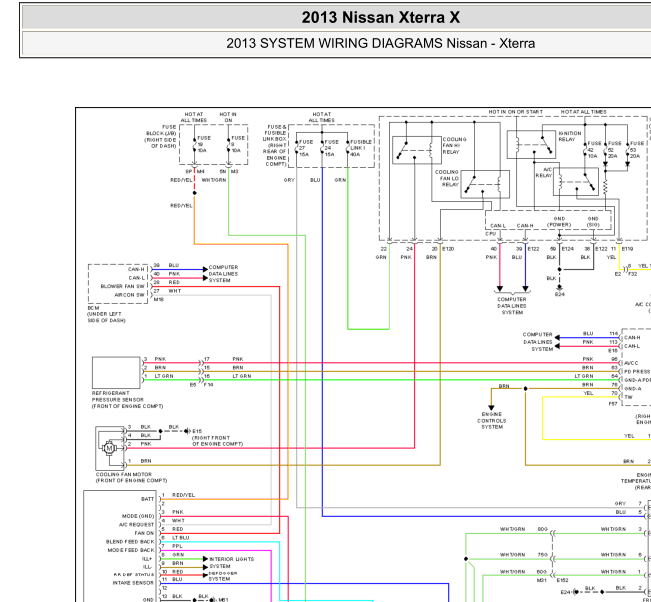Viewport: 651px width, 602px height.
Task: Select the FUSE BLOCK (J/B) label
Action: click(x=162, y=137)
